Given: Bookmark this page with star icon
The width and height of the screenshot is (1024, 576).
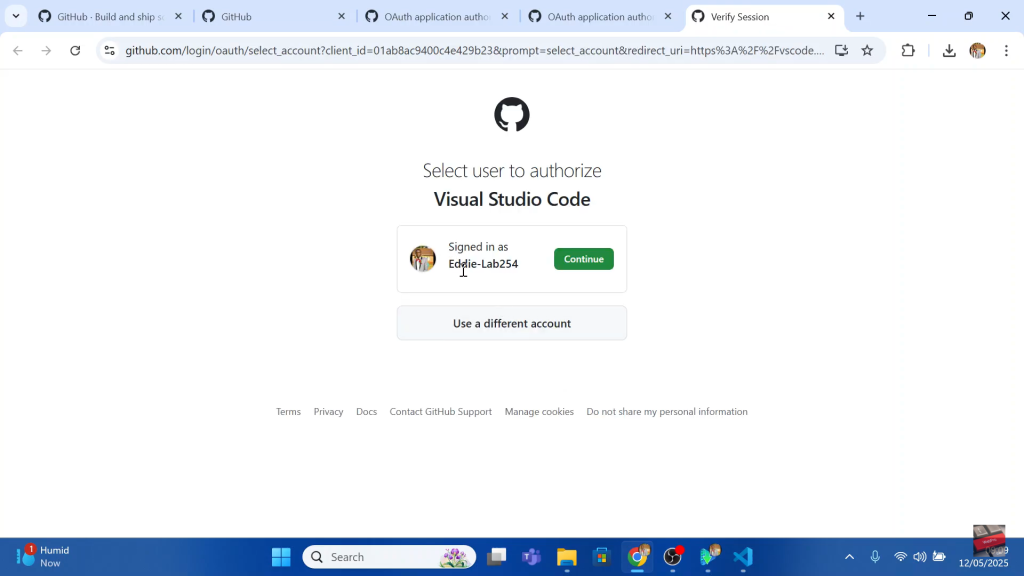Looking at the screenshot, I should click(867, 50).
